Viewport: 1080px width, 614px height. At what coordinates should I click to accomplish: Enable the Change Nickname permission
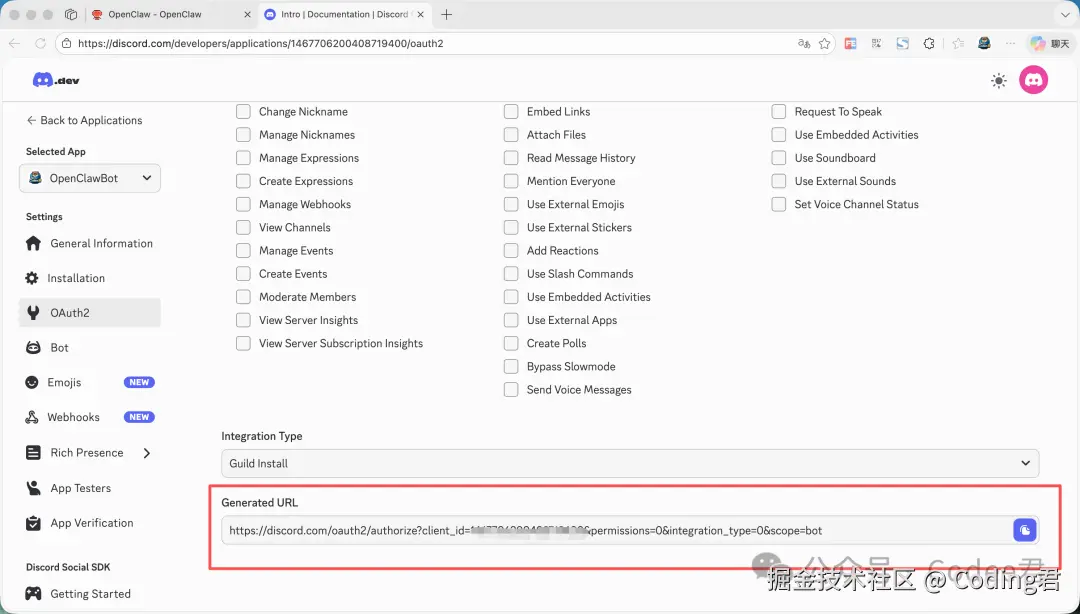pyautogui.click(x=243, y=112)
